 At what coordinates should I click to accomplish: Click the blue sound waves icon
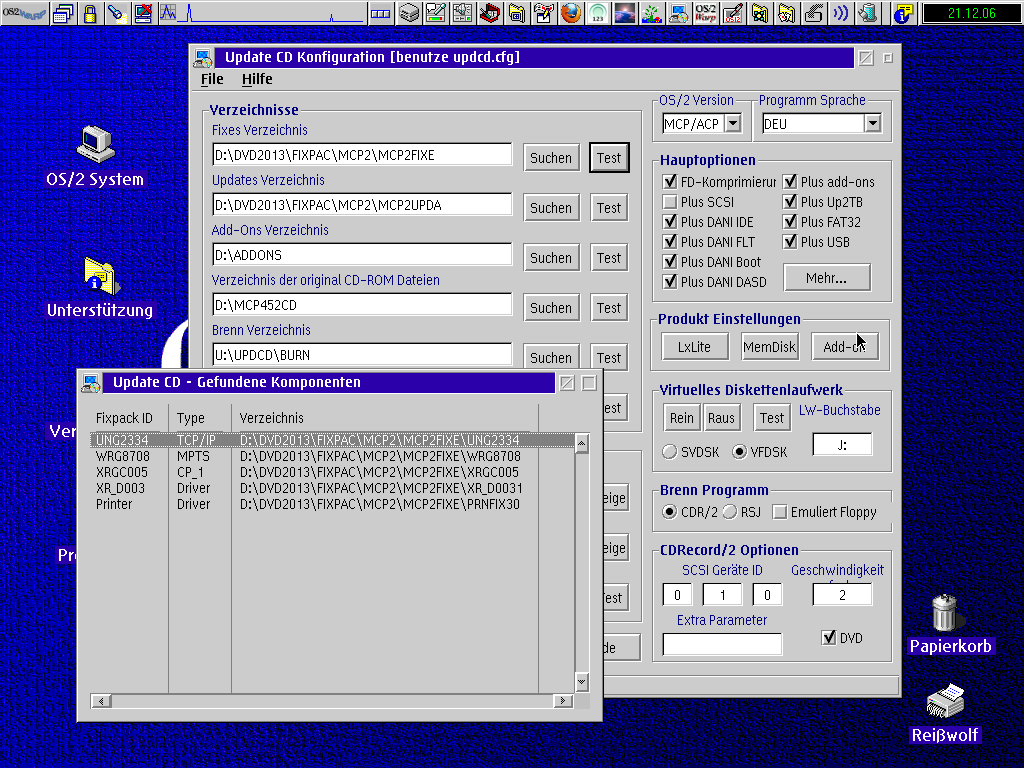840,13
